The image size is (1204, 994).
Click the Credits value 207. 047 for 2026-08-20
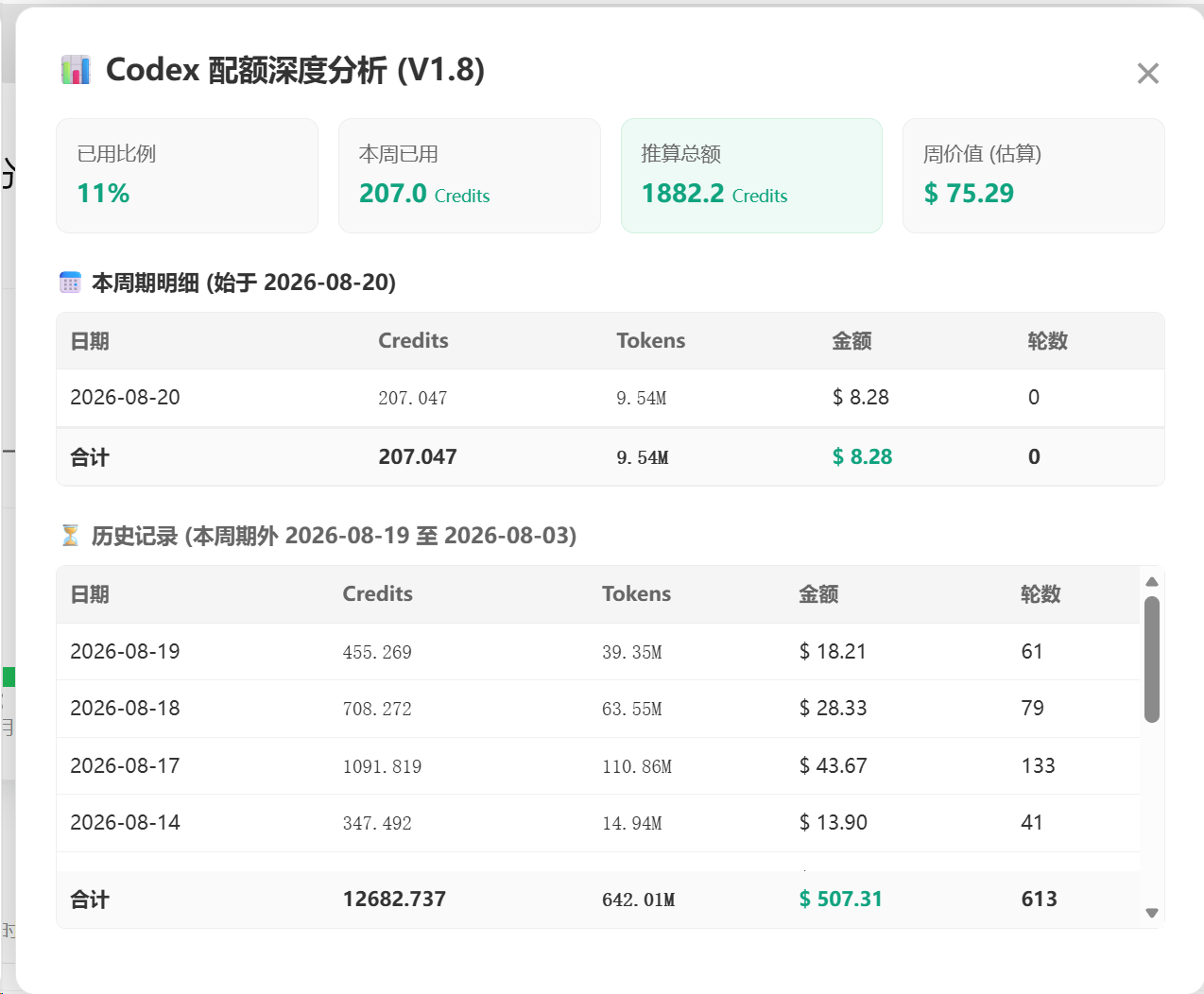pos(413,399)
